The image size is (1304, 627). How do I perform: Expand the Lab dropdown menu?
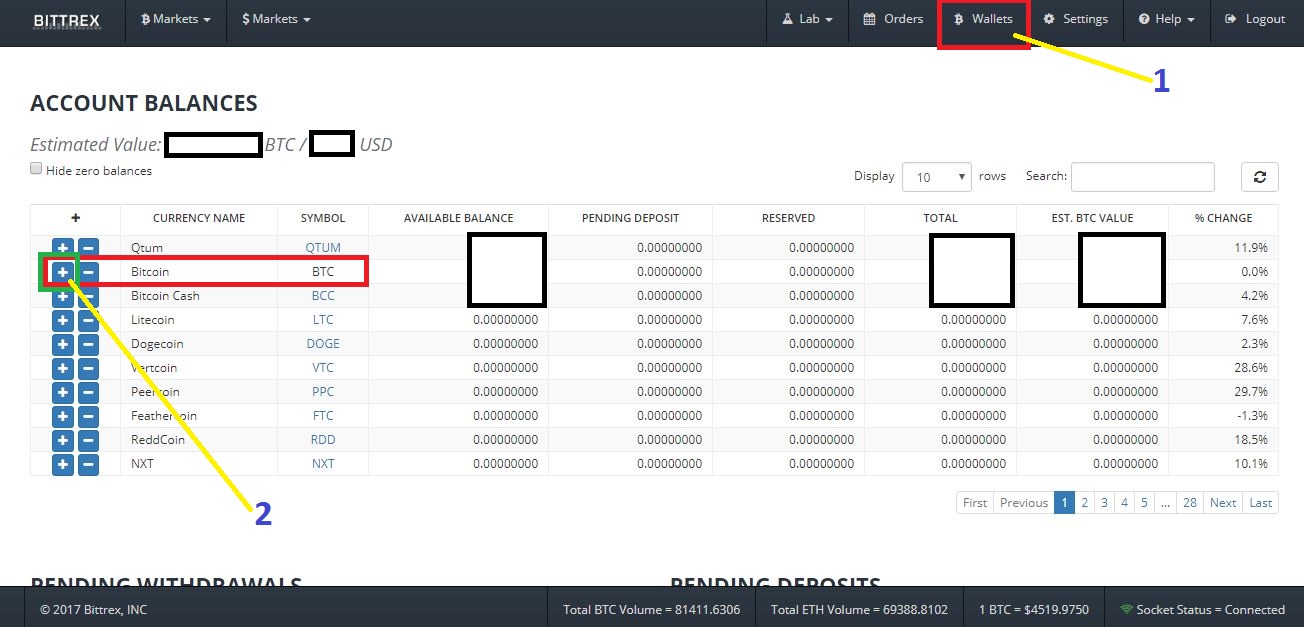807,19
